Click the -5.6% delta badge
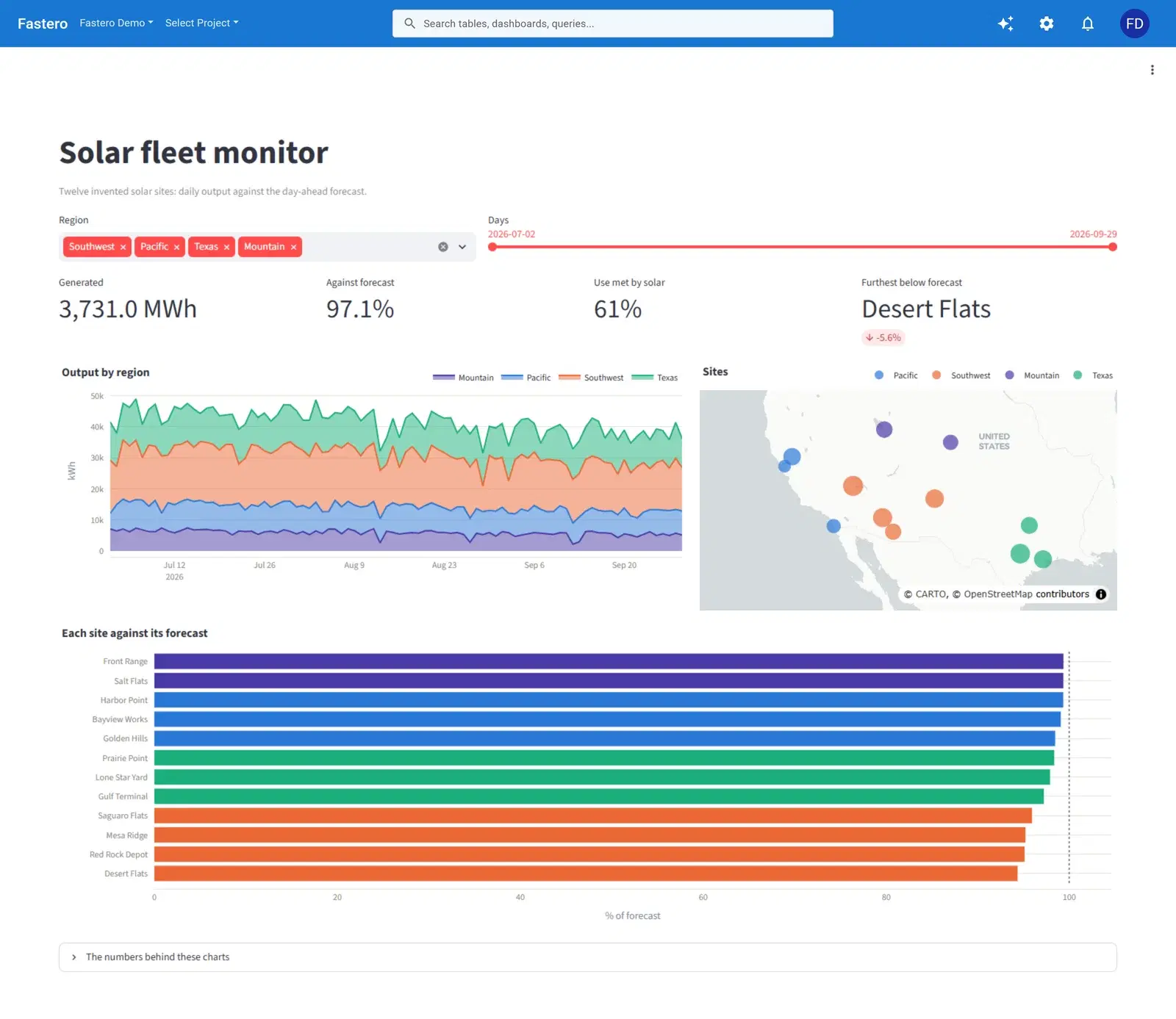The height and width of the screenshot is (1019, 1176). click(883, 338)
